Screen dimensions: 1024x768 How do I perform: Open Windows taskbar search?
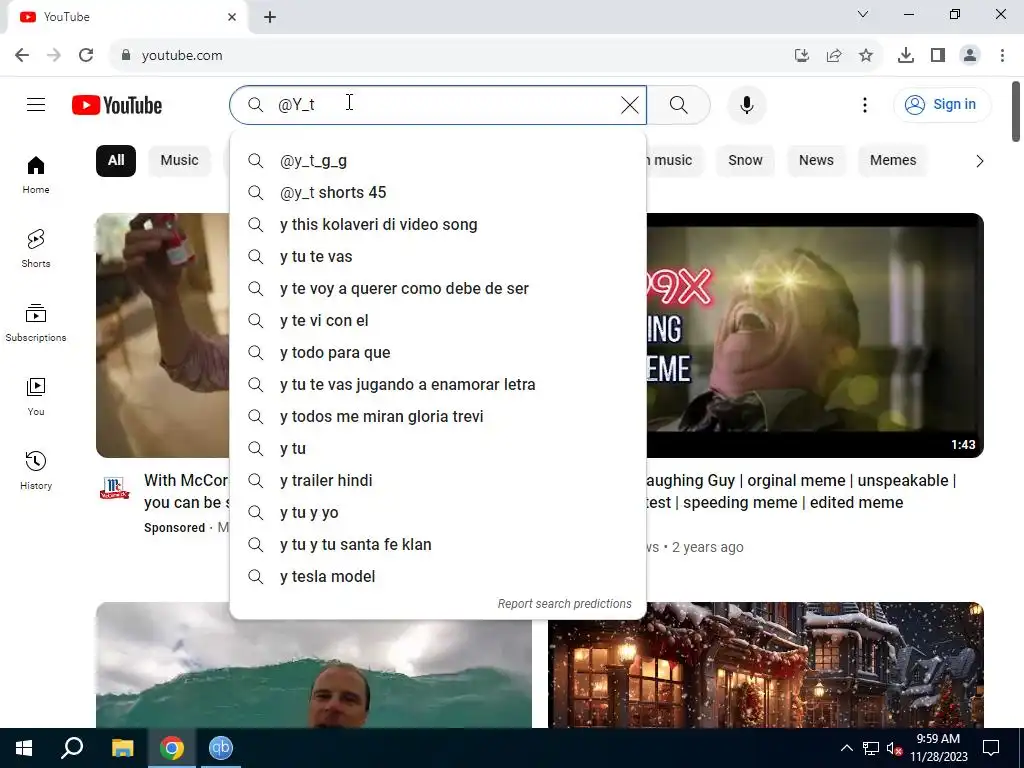click(72, 748)
